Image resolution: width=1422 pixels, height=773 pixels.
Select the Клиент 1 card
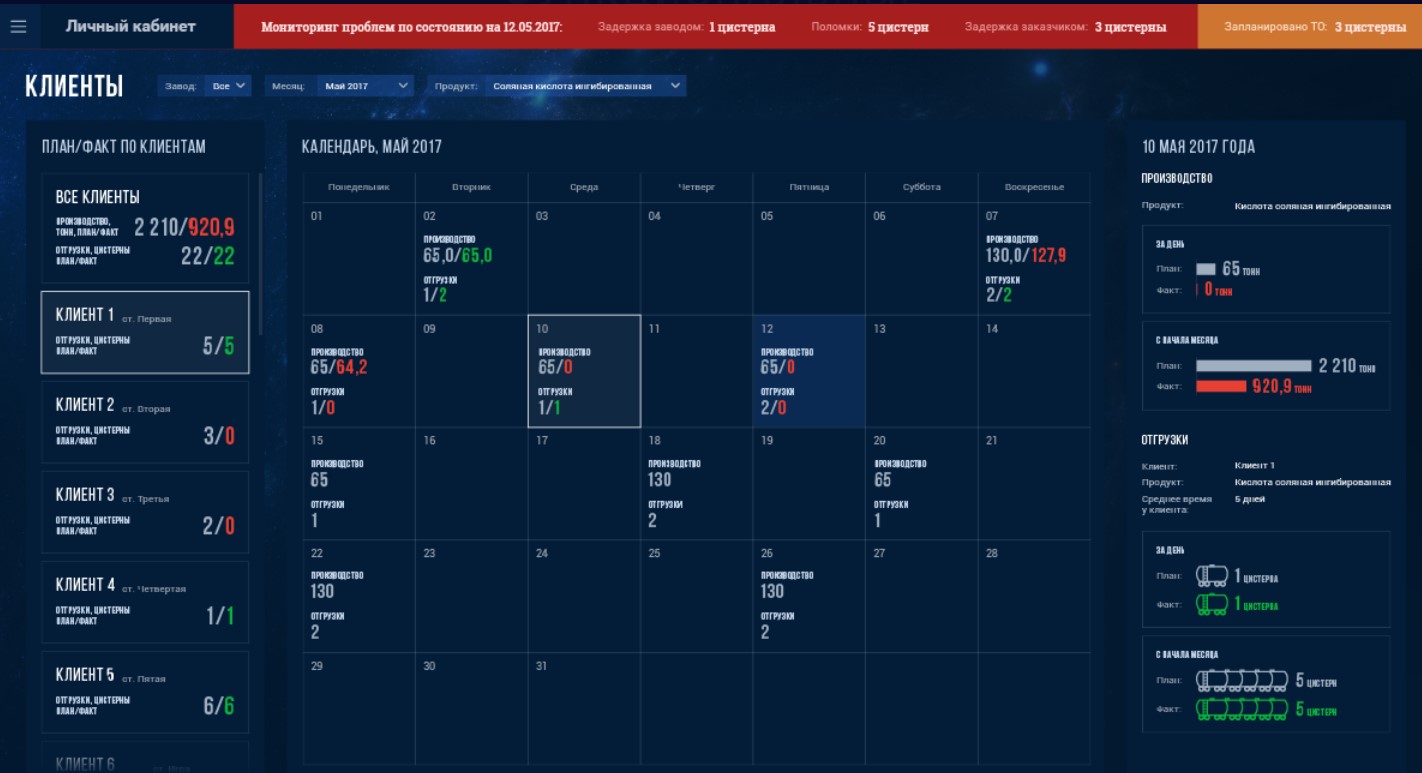(x=145, y=332)
